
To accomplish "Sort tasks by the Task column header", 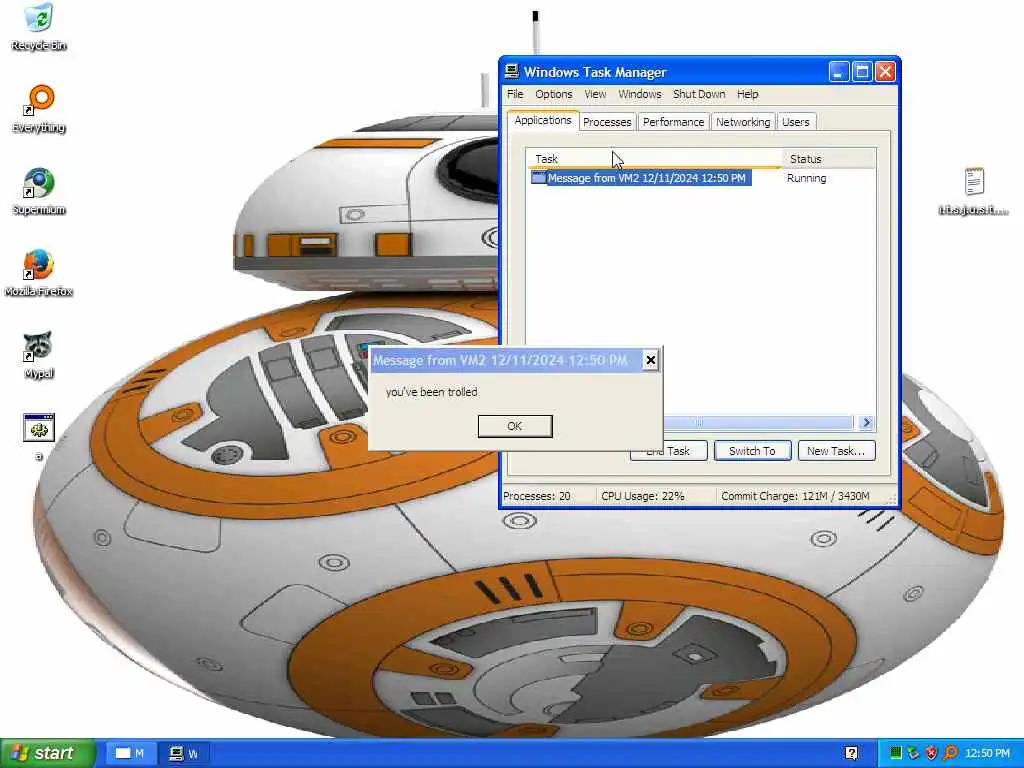I will tap(654, 159).
